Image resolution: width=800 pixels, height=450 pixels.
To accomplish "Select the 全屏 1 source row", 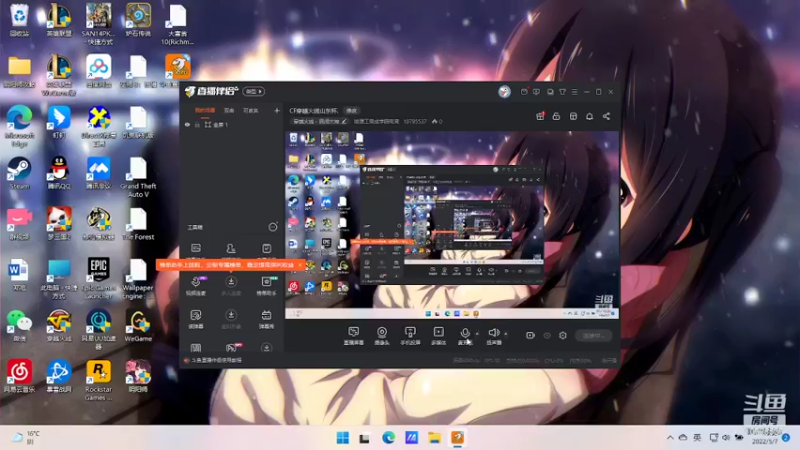I will 232,124.
